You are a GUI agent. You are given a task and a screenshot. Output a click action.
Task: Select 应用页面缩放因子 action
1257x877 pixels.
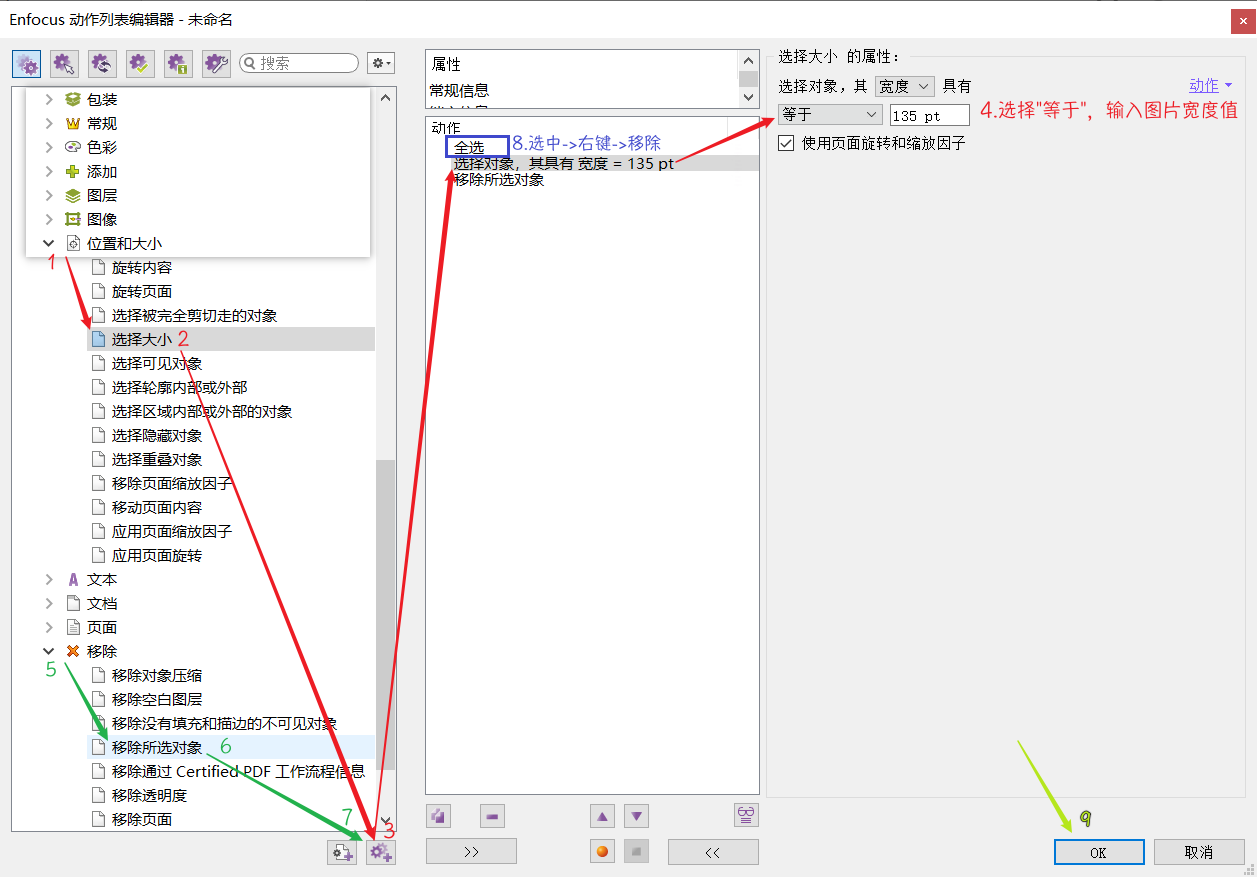point(172,531)
